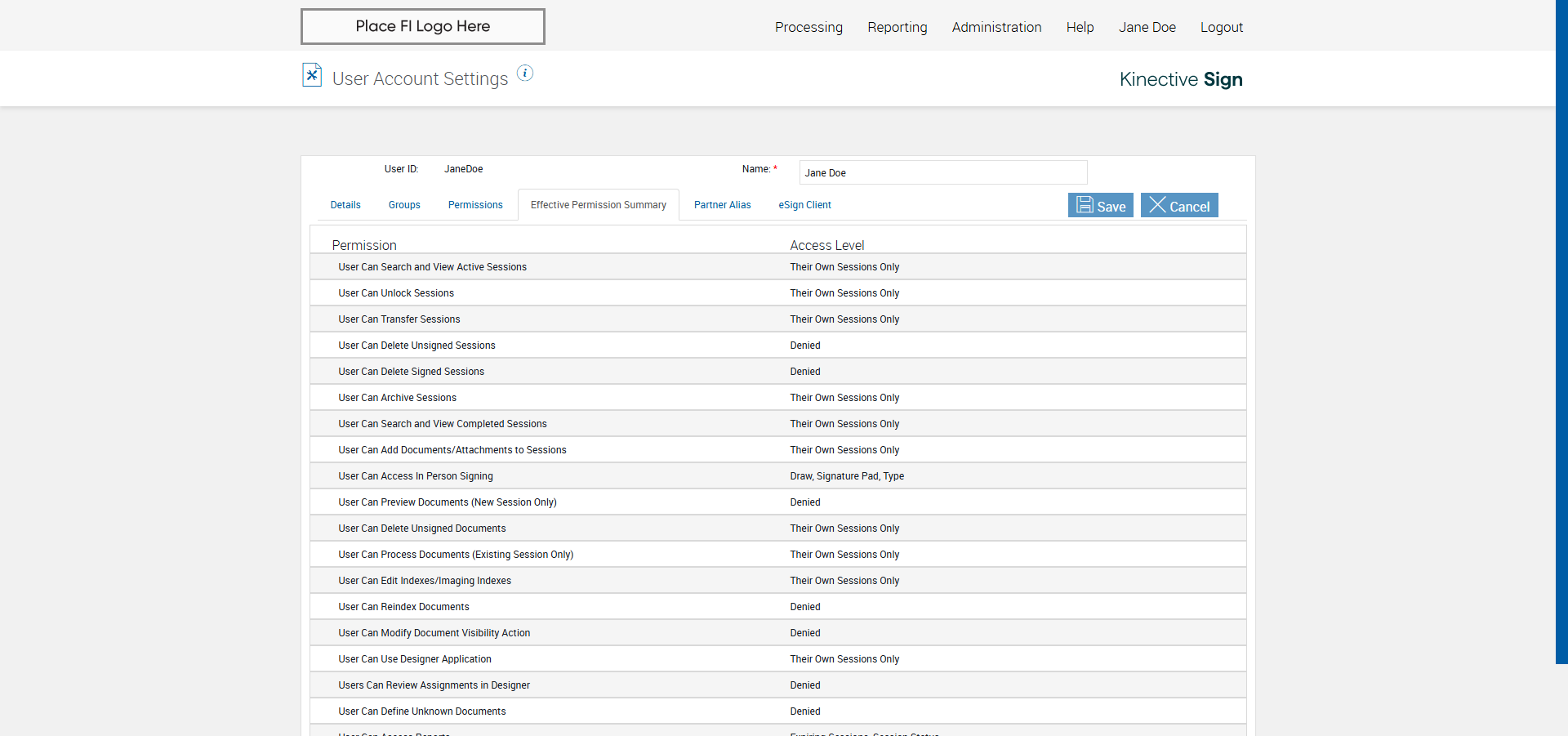This screenshot has width=1568, height=736.
Task: Click the Place FI Logo Here banner
Action: pos(422,26)
